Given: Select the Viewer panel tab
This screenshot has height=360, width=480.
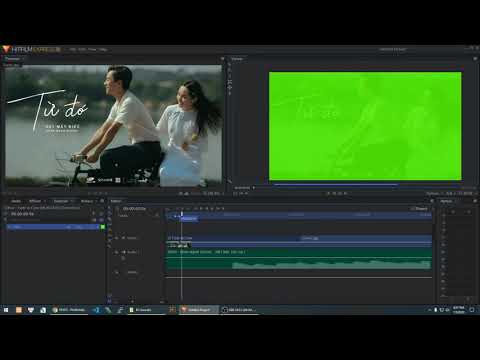Looking at the screenshot, I should 237,59.
